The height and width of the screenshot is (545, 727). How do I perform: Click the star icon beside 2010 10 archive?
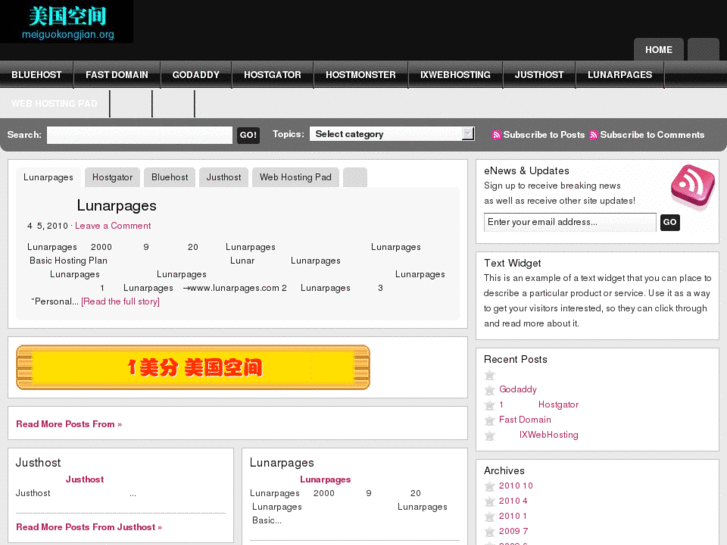(490, 486)
